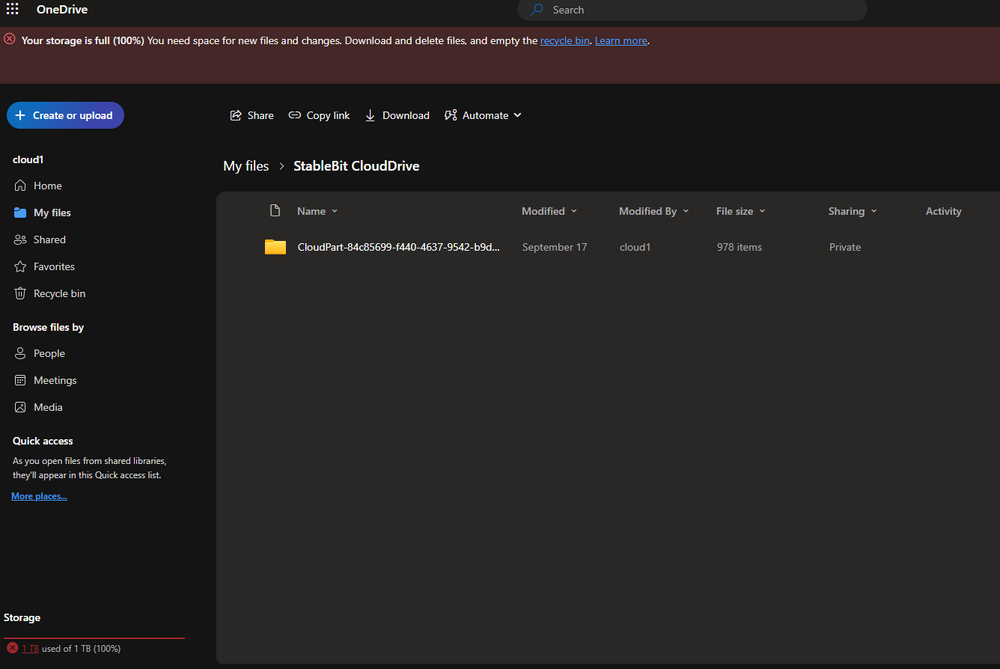The height and width of the screenshot is (669, 1000).
Task: Click the Media sidebar icon
Action: point(20,407)
